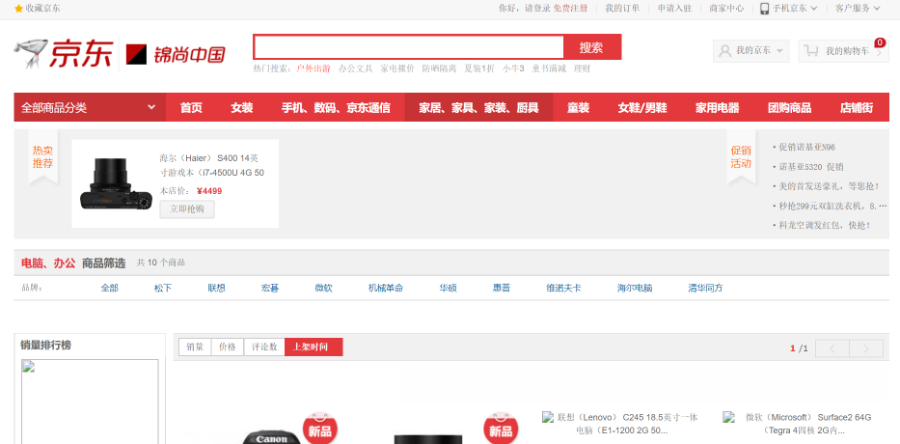Filter brand by 松下
The image size is (900, 444).
163,288
